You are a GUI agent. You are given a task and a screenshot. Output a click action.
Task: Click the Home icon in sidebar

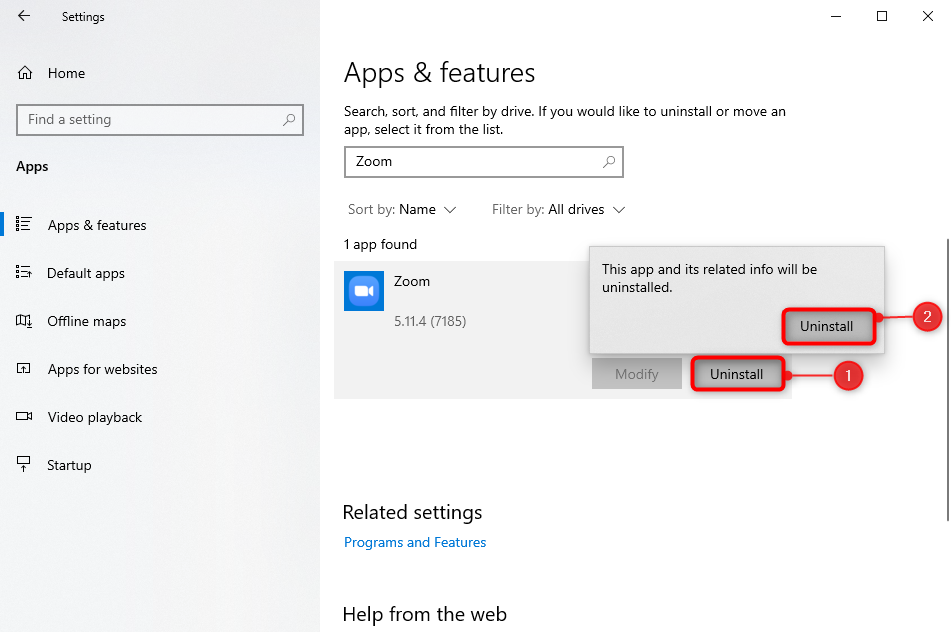25,73
